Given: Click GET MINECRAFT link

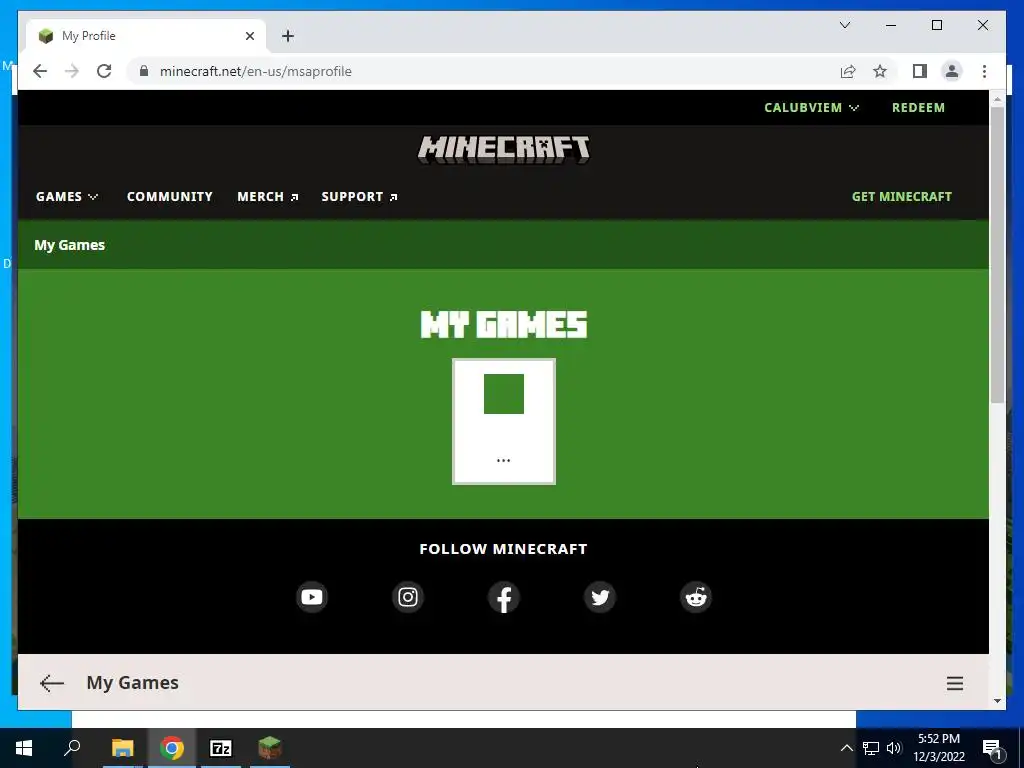Looking at the screenshot, I should (902, 197).
